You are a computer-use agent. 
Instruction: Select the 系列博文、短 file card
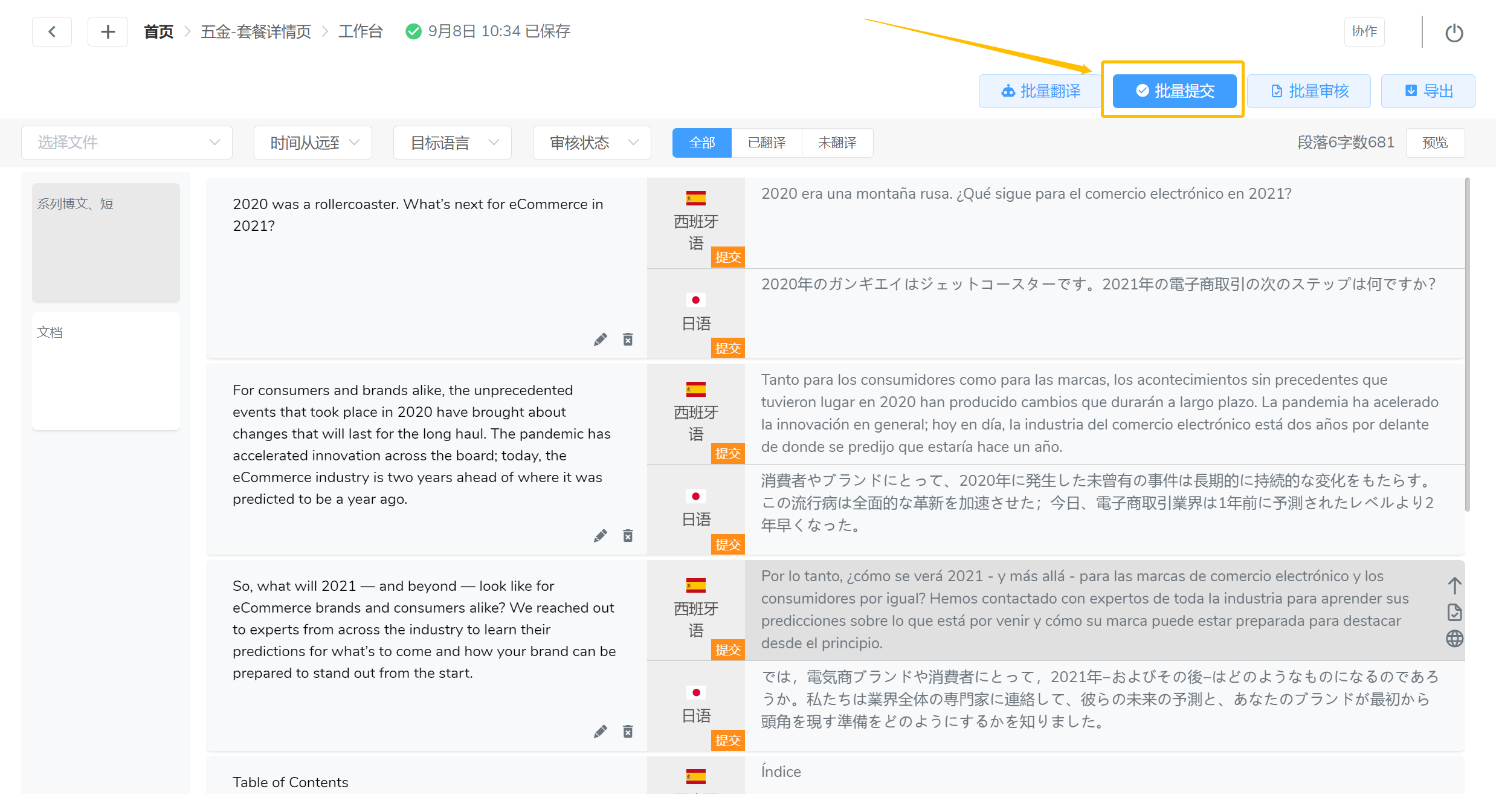(x=106, y=242)
